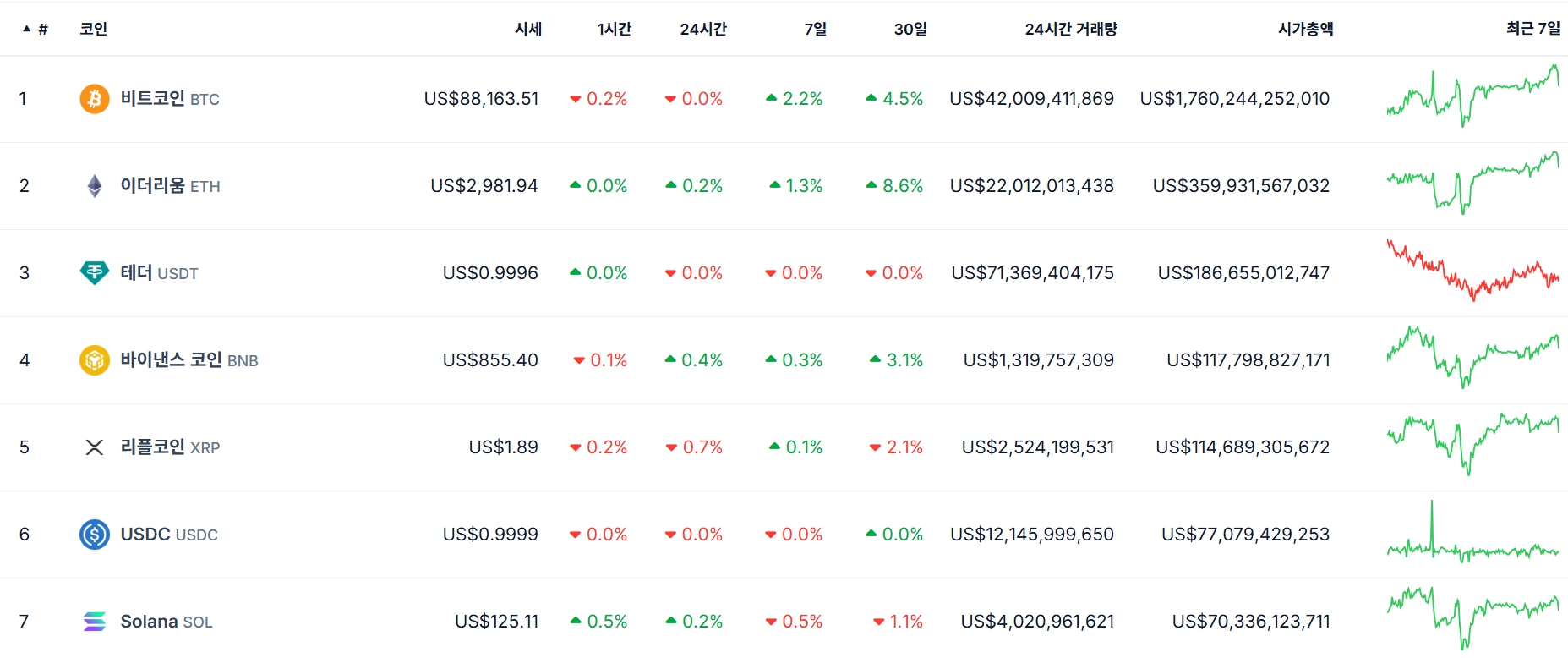Click the Solana striped logo icon
Screen dimensions: 1568x658
95,622
